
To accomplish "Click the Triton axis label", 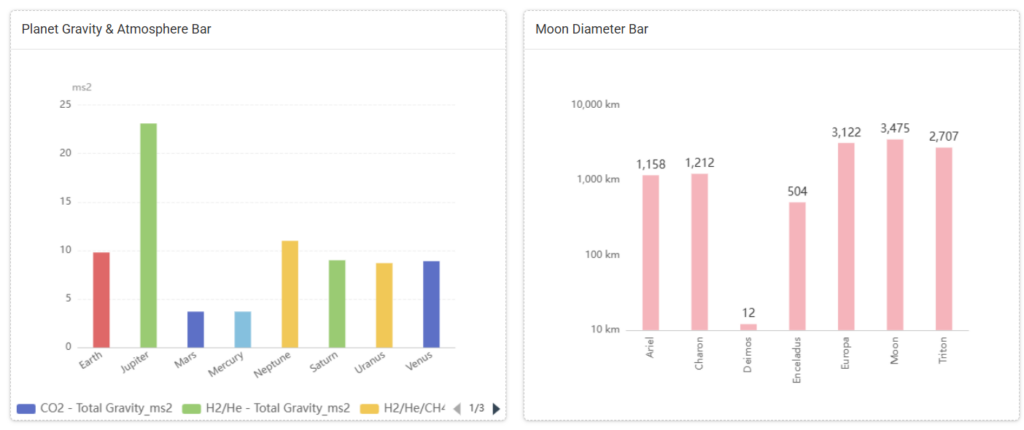I will 944,350.
